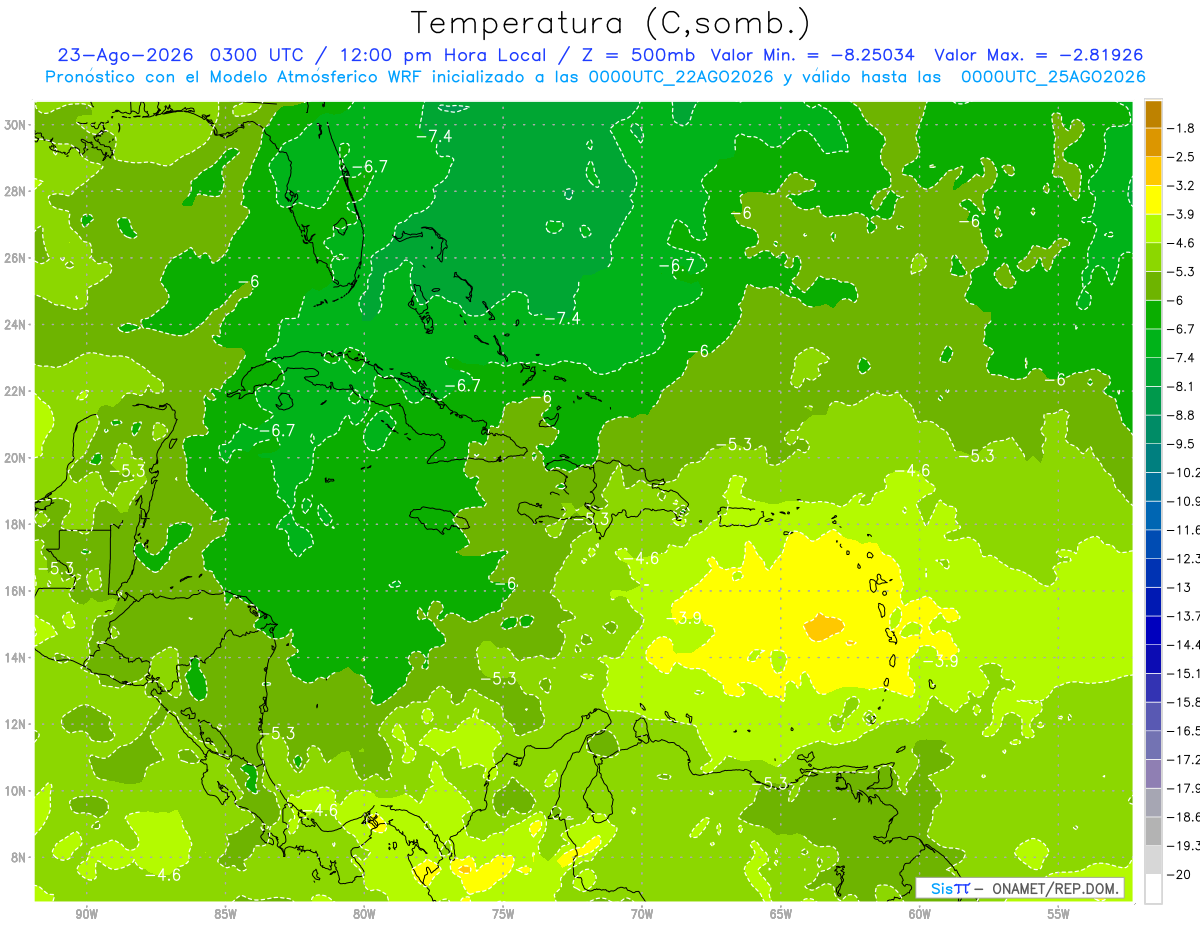Select the "Valor Max. = -2.81926" text
Screen dimensions: 1200x927
1039,55
